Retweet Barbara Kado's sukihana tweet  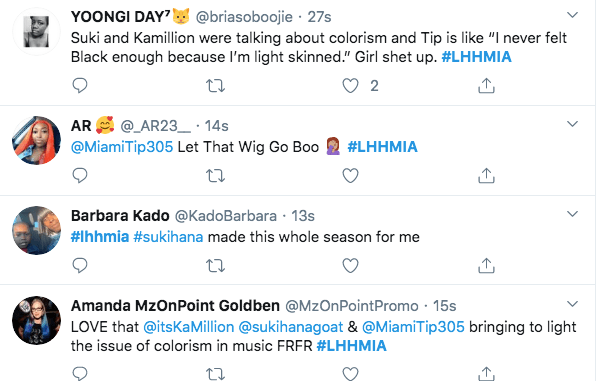pyautogui.click(x=215, y=266)
